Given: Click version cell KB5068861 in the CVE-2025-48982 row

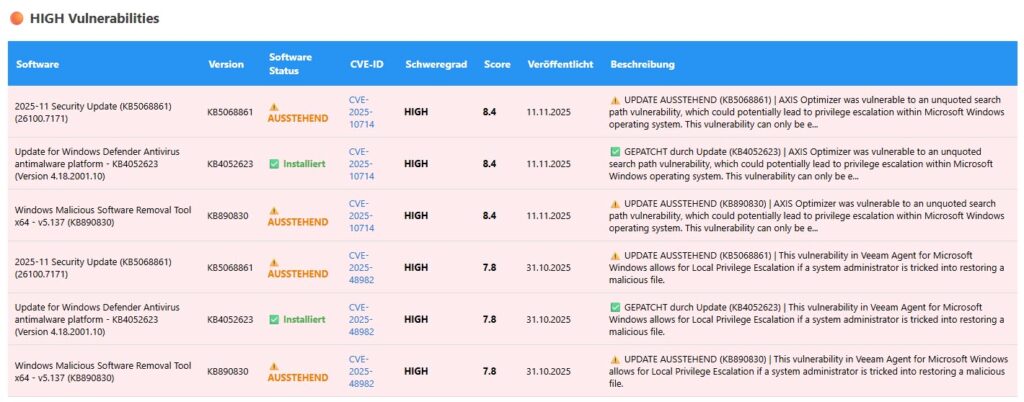Looking at the screenshot, I should pos(230,268).
